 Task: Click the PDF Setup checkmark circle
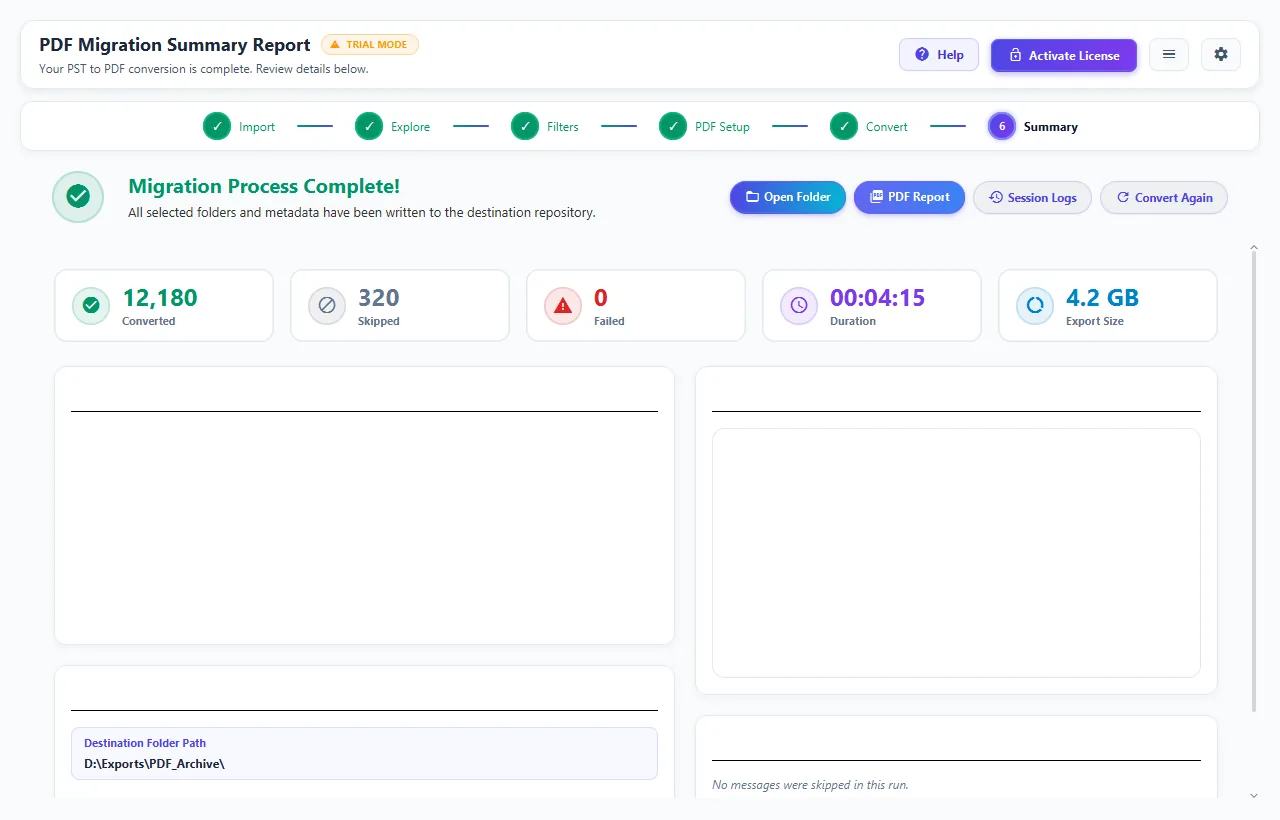point(673,127)
